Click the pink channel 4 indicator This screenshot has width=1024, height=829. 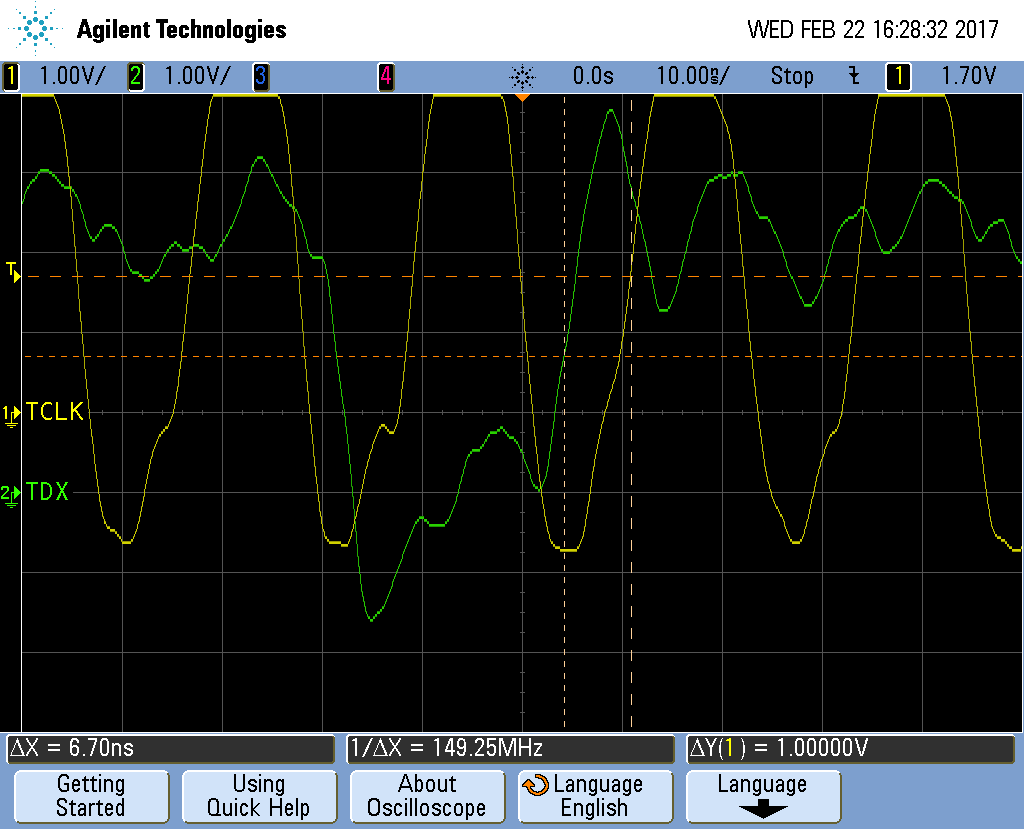point(385,76)
